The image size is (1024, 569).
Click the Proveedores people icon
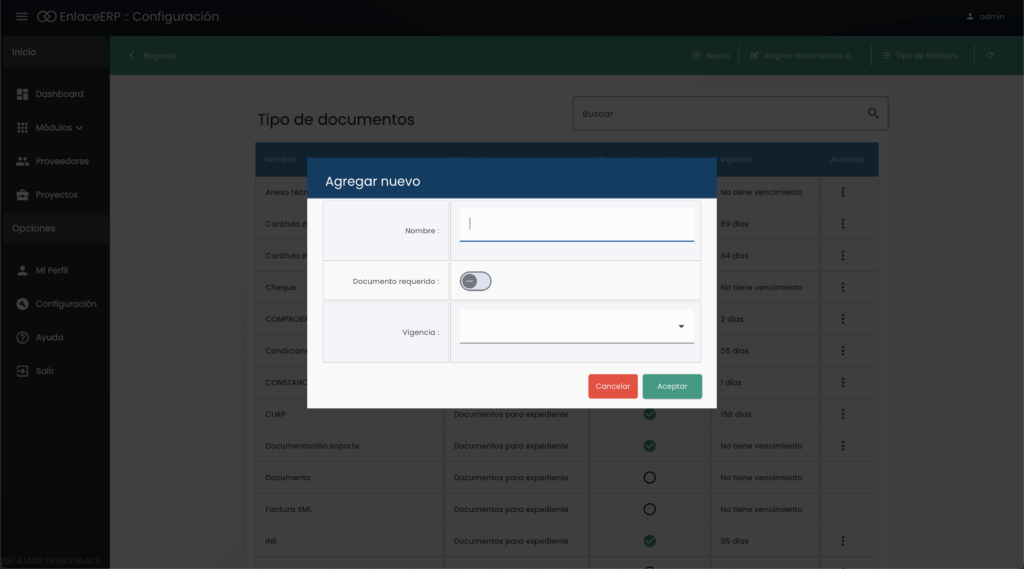(23, 161)
